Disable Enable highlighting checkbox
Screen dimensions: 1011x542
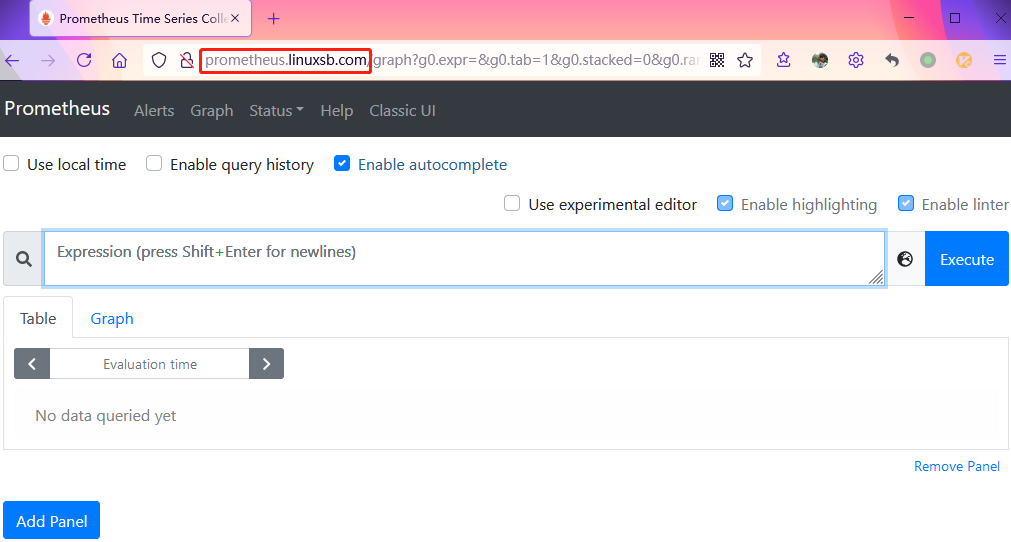coord(725,203)
